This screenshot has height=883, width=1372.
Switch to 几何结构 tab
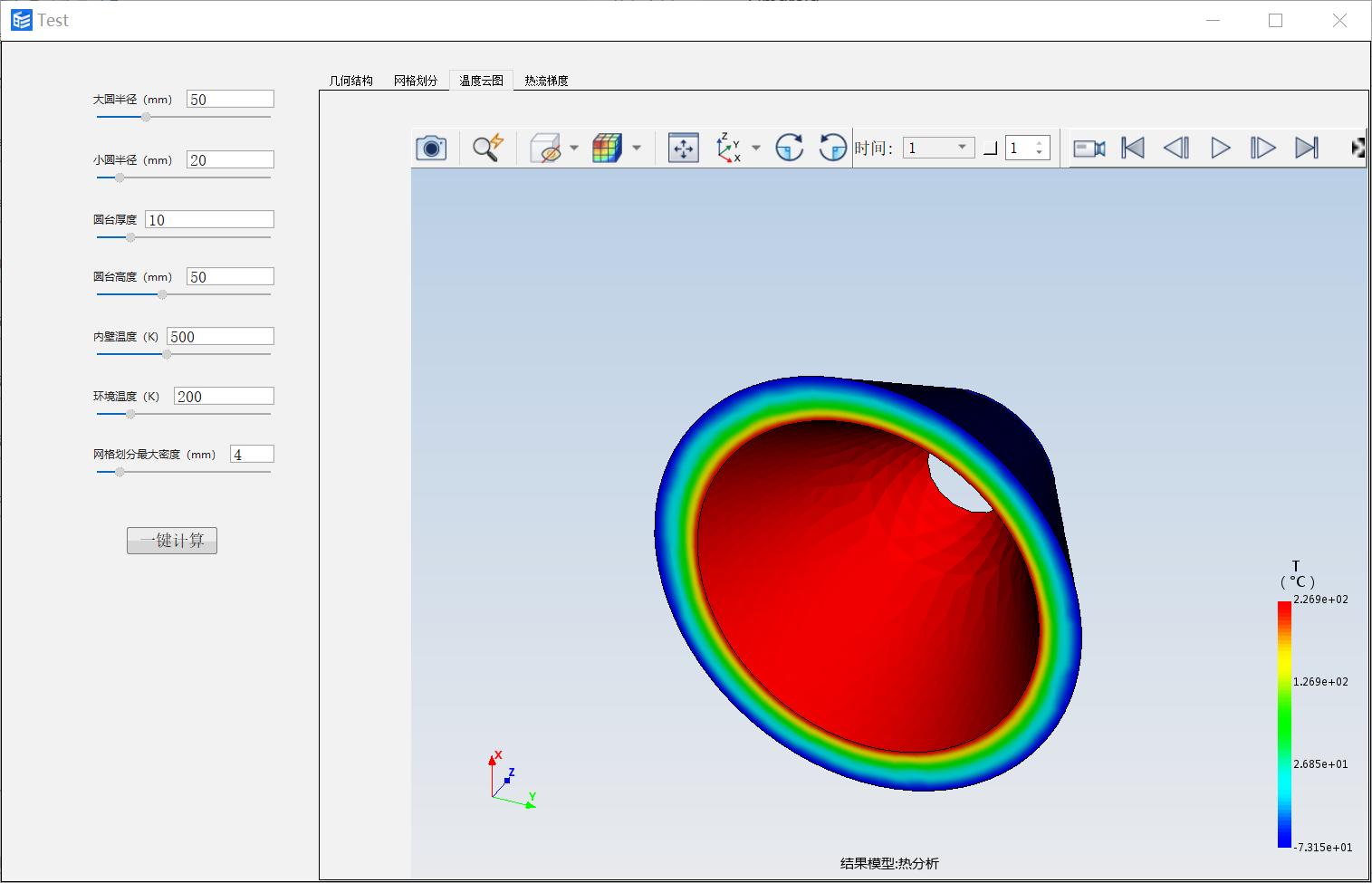coord(351,81)
